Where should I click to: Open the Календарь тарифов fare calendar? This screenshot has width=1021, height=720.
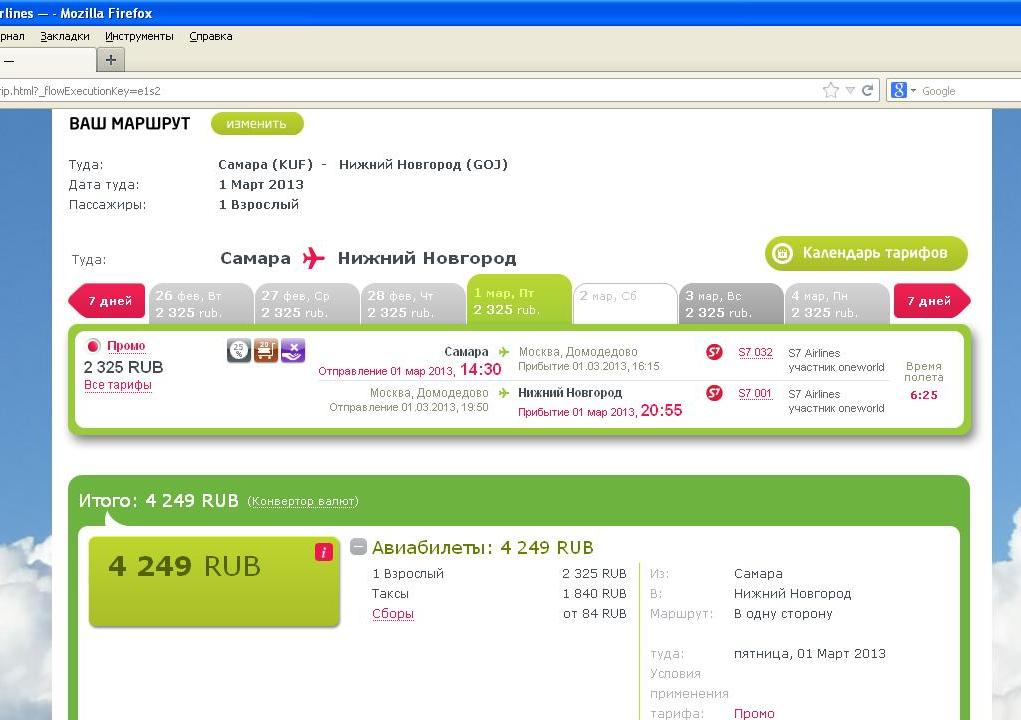pyautogui.click(x=866, y=253)
